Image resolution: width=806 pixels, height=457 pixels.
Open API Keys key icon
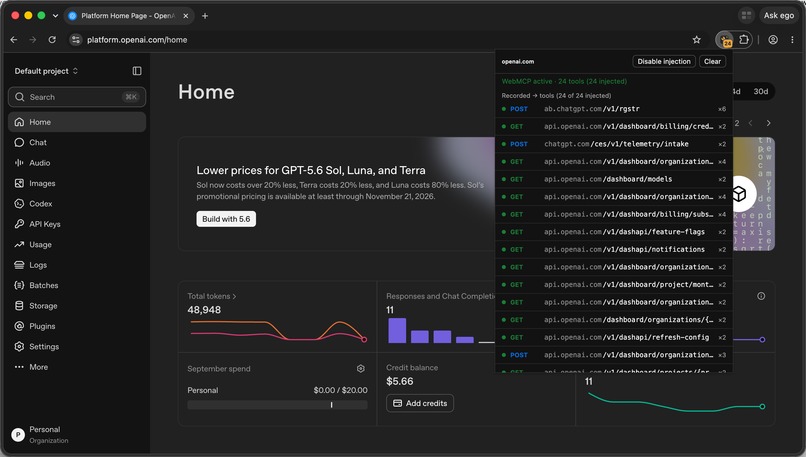(19, 224)
